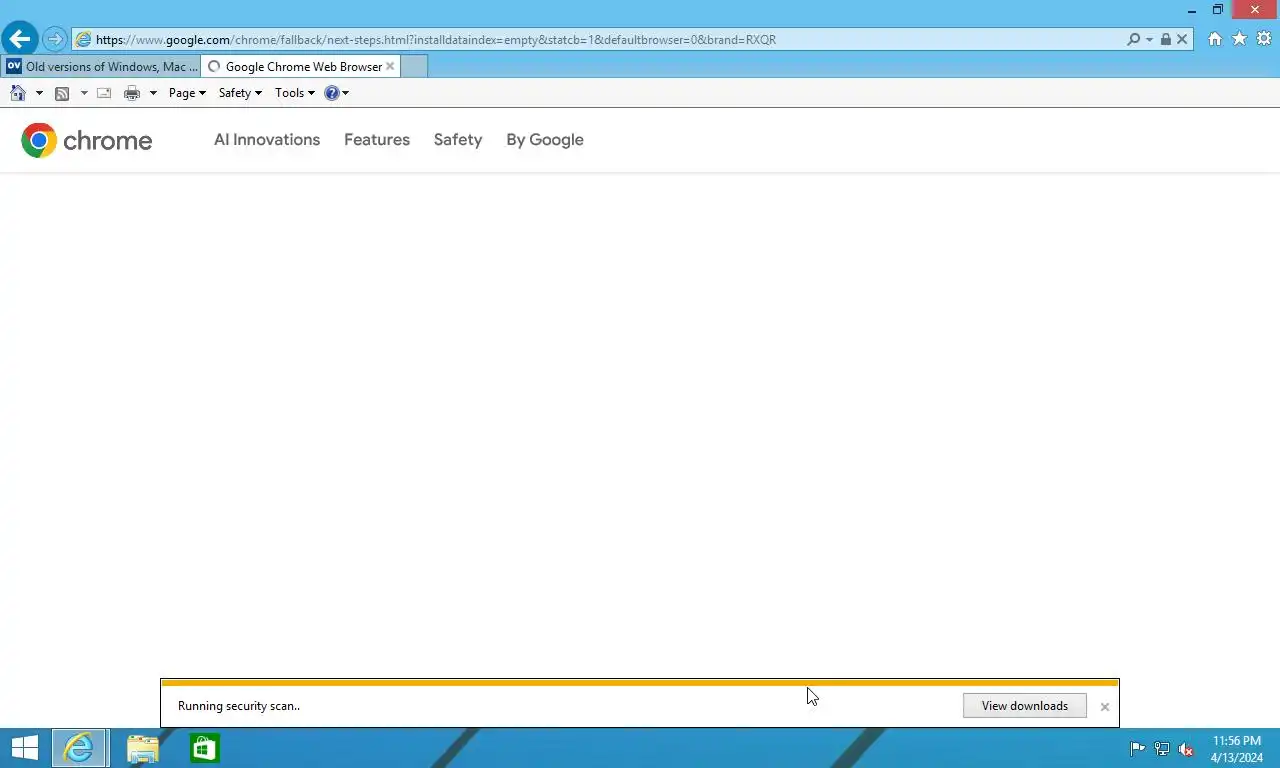Click the address bar URL field
The height and width of the screenshot is (768, 1280).
click(600, 40)
